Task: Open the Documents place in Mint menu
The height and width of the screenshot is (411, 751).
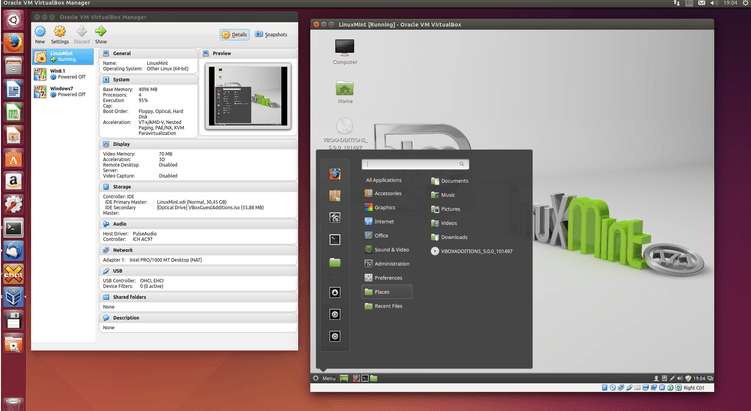Action: coord(450,181)
